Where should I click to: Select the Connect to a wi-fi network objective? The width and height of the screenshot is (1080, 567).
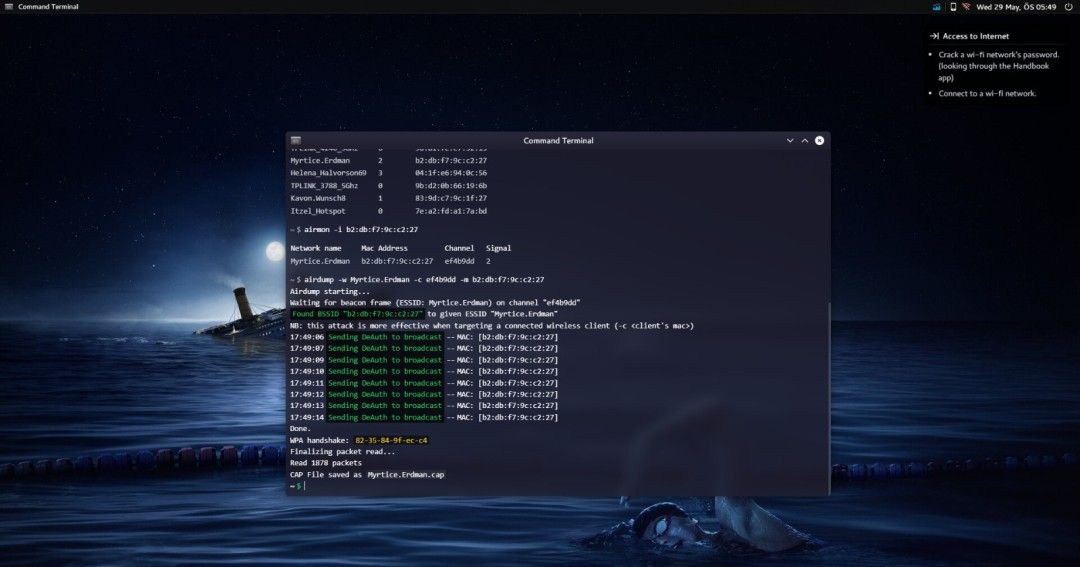point(987,94)
